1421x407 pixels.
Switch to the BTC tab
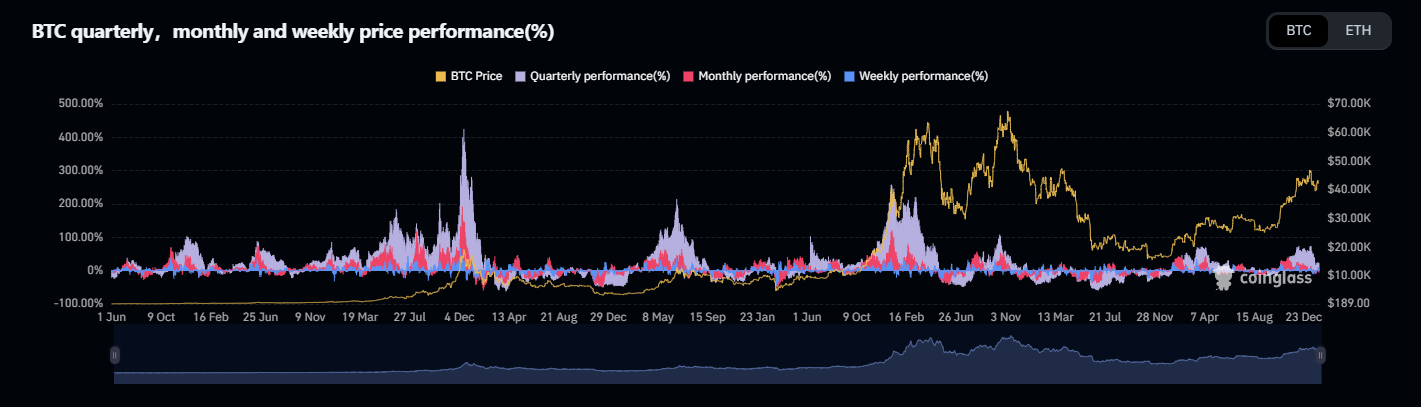point(1298,30)
